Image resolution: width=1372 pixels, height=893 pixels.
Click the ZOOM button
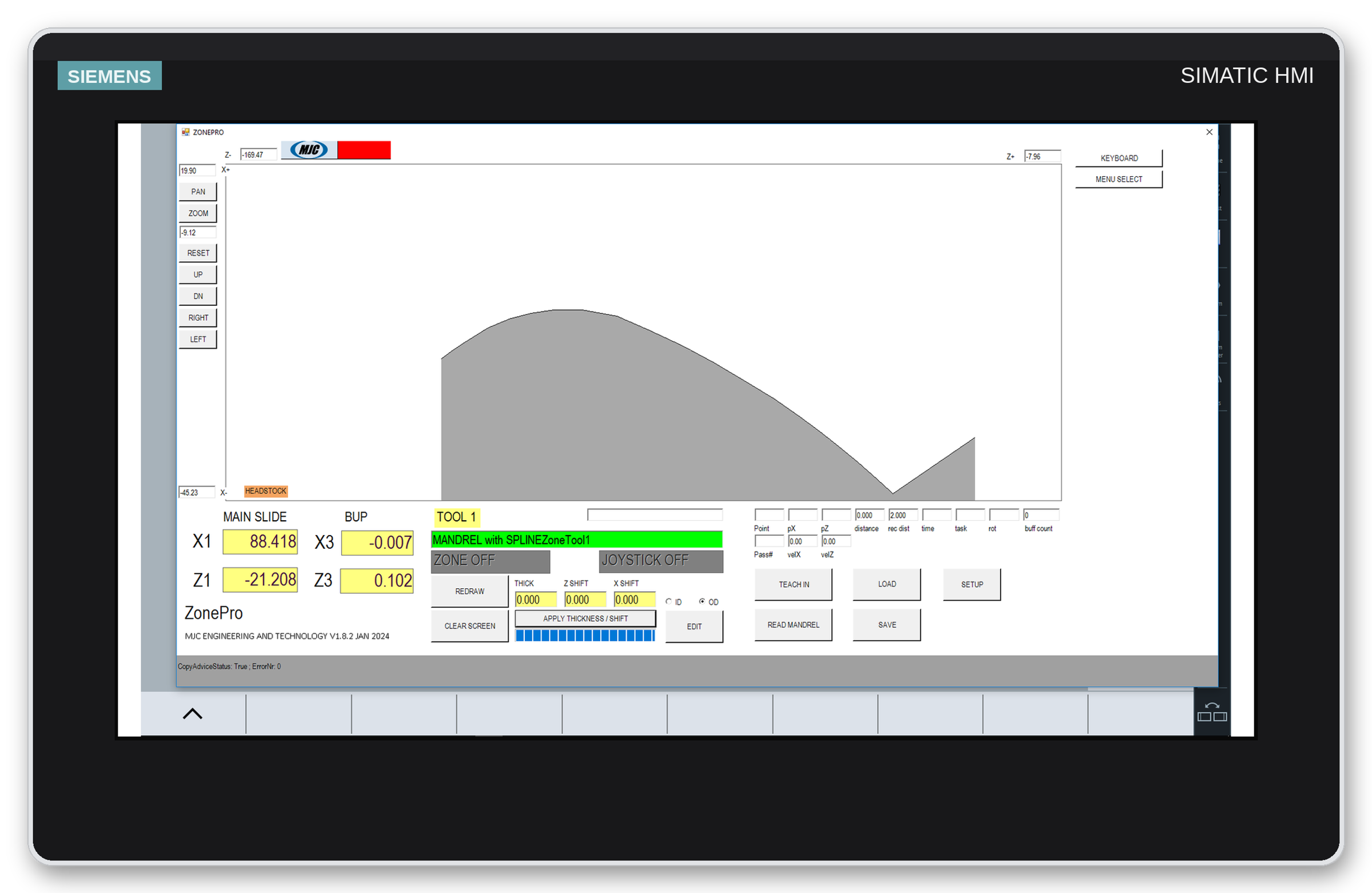[198, 213]
